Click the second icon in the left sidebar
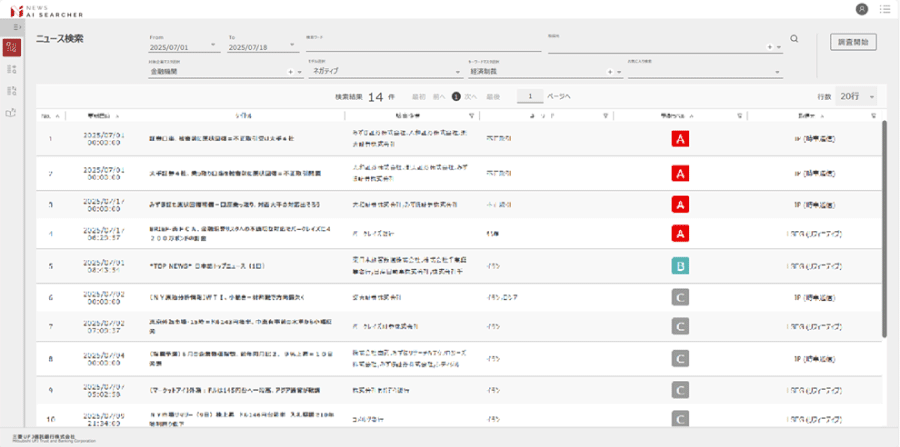The height and width of the screenshot is (447, 900). pos(12,70)
